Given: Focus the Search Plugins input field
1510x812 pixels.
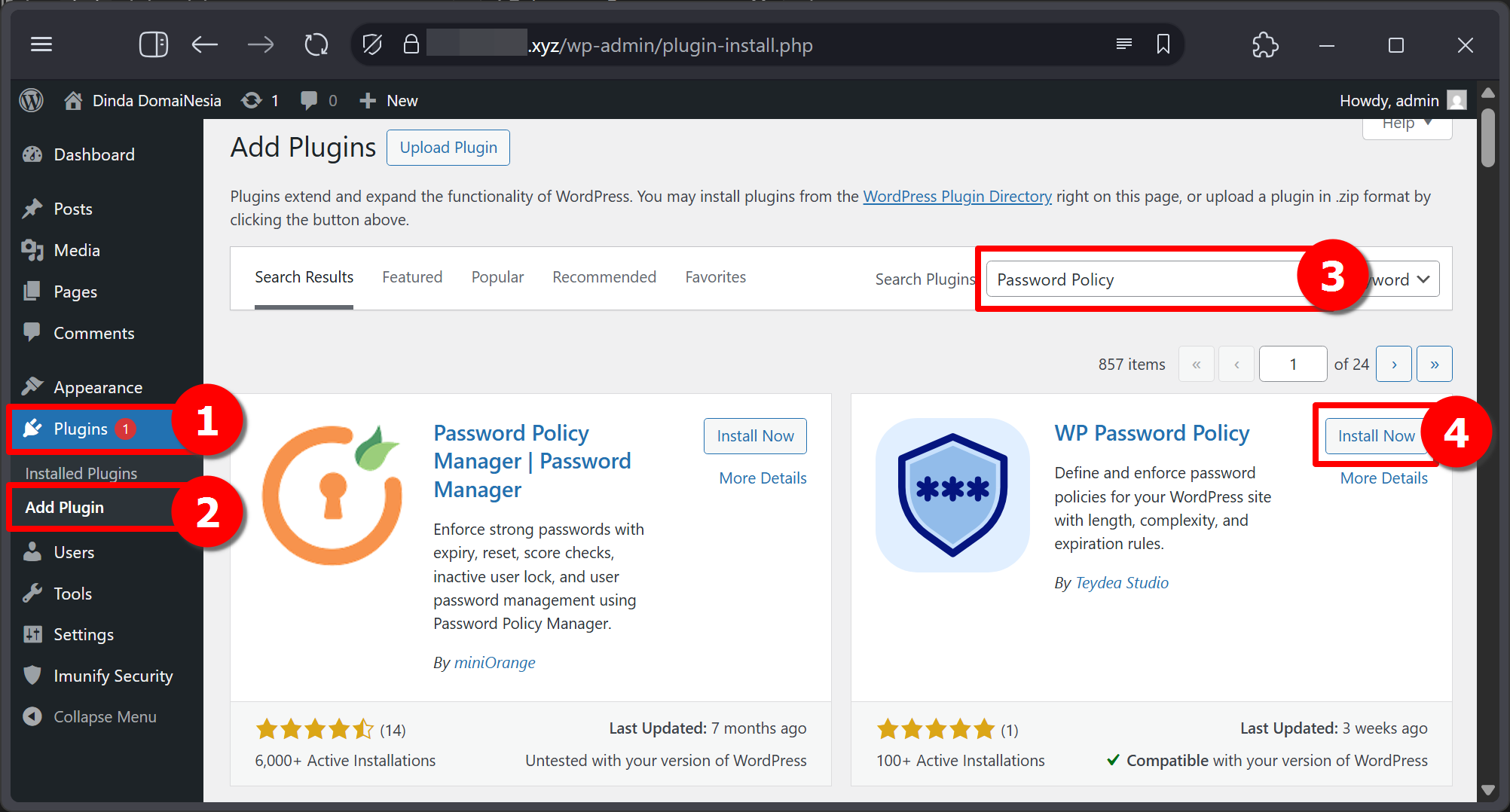Looking at the screenshot, I should [x=1145, y=279].
